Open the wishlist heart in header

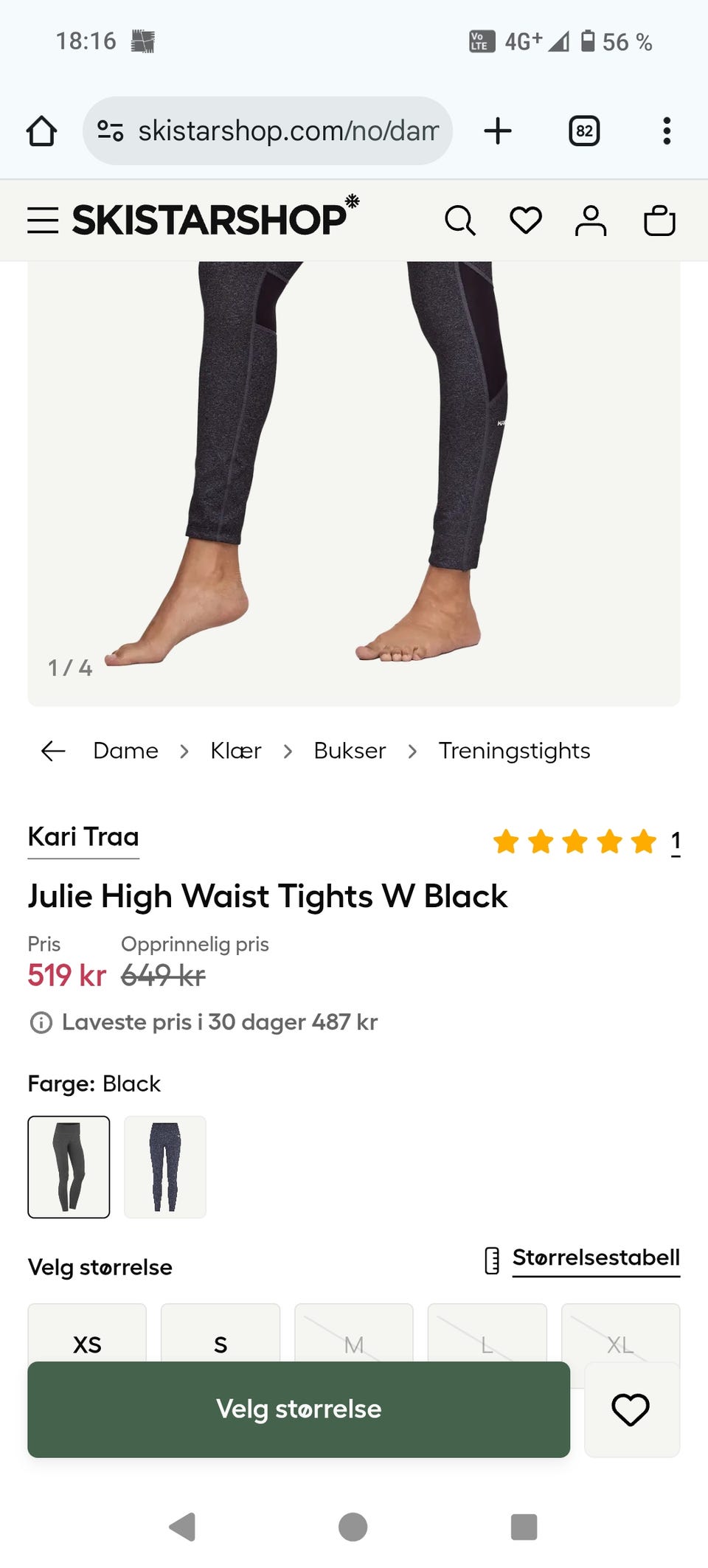click(x=526, y=221)
